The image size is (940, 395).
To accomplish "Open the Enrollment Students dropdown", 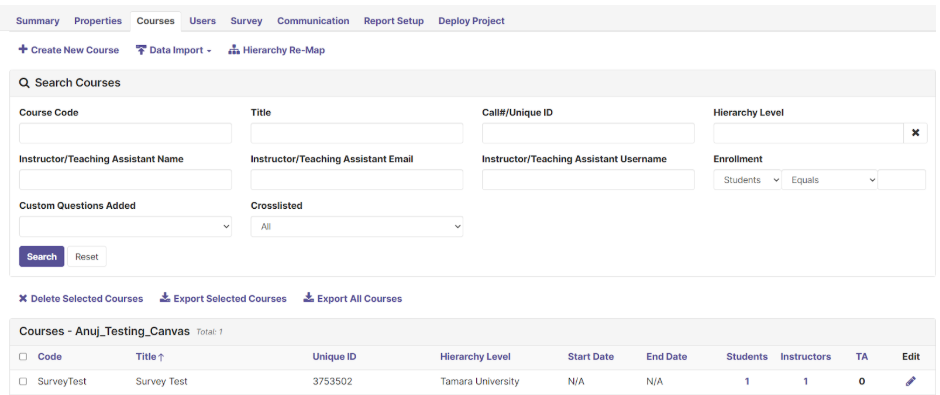I will coord(747,180).
